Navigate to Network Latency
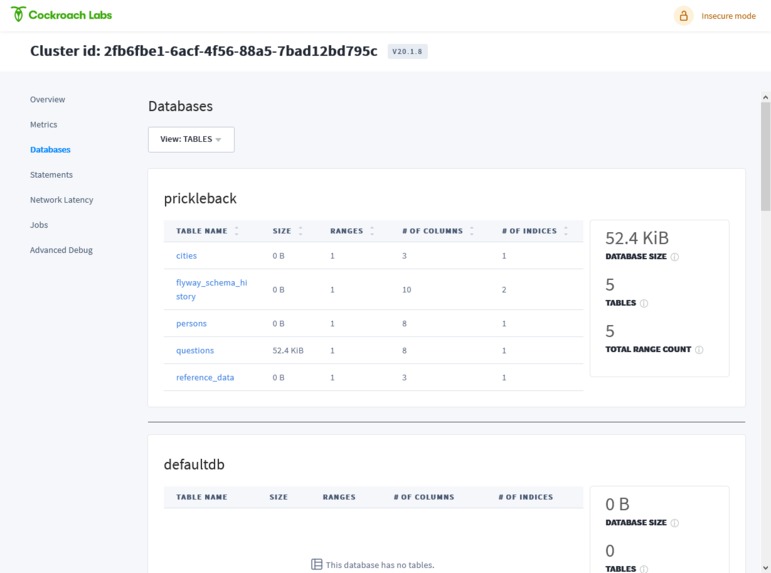The width and height of the screenshot is (771, 573). tap(61, 200)
